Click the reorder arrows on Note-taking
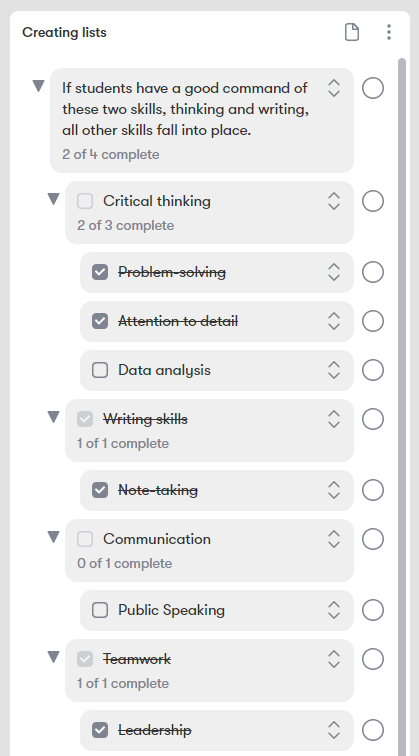 point(334,490)
